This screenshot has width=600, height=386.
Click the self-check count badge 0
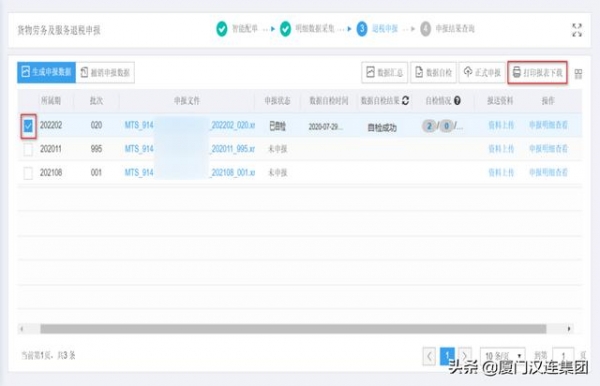446,126
